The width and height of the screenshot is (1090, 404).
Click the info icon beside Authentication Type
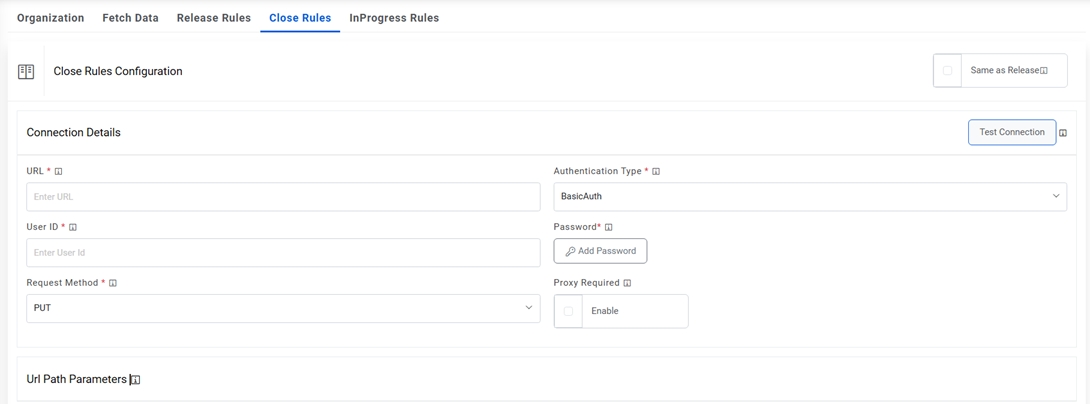[656, 172]
